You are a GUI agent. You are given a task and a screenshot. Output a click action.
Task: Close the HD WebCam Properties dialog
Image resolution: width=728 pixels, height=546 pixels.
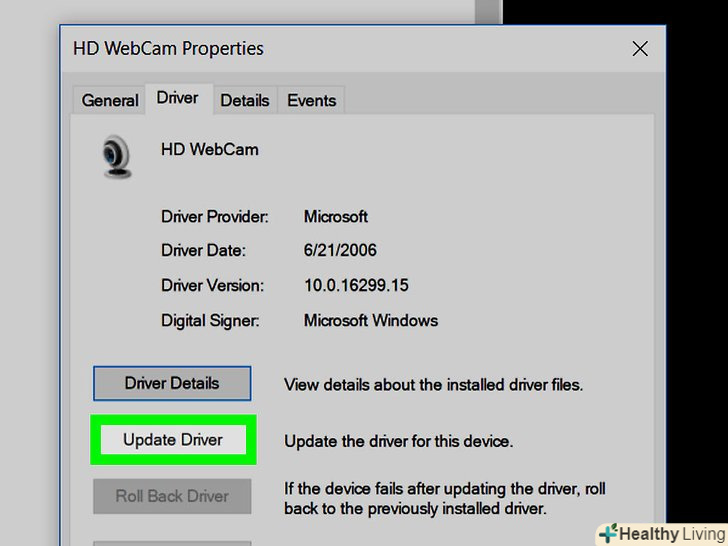coord(640,48)
